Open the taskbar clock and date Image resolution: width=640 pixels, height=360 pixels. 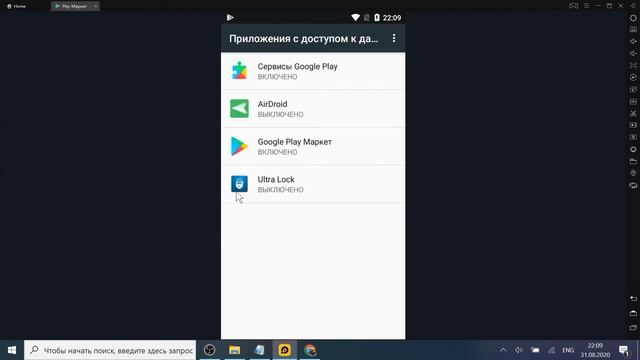click(596, 350)
